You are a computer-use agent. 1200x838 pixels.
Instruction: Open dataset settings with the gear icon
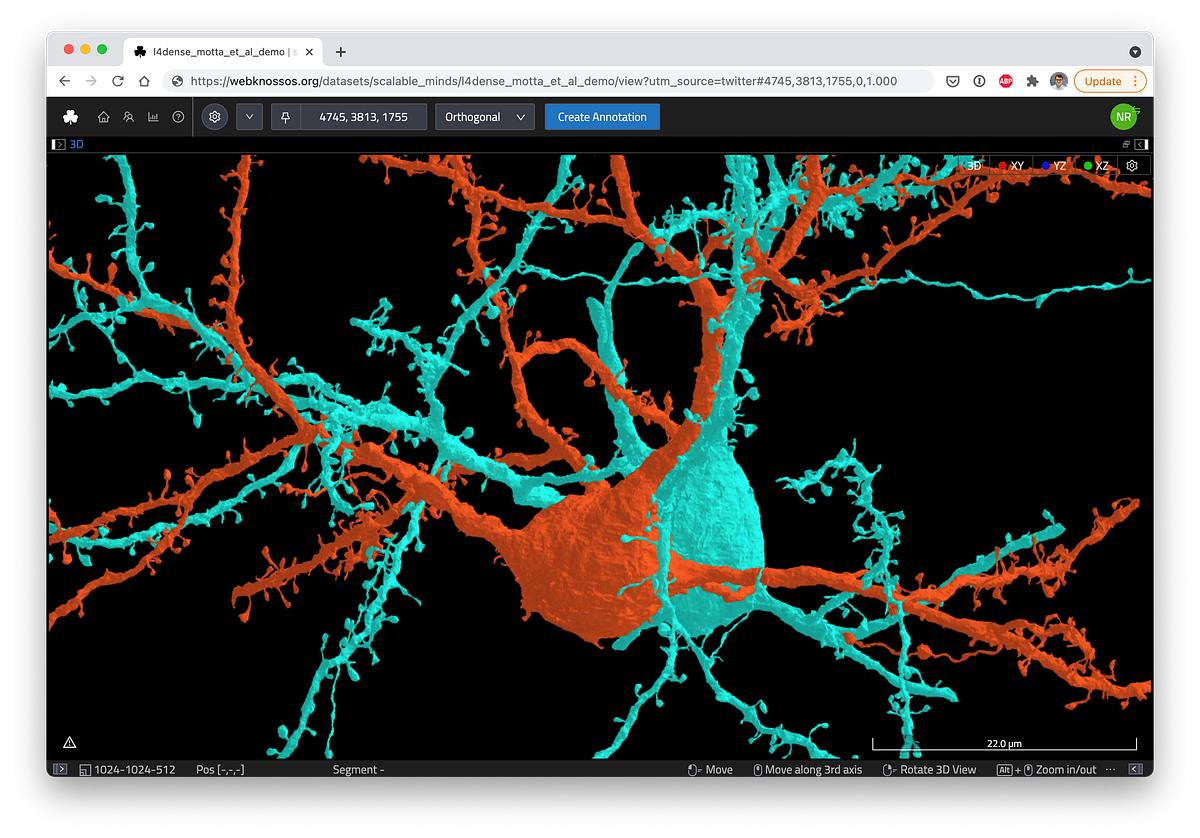(214, 116)
